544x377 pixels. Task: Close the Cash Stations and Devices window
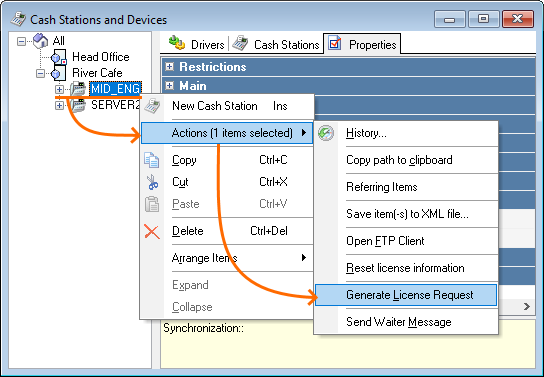coord(517,19)
